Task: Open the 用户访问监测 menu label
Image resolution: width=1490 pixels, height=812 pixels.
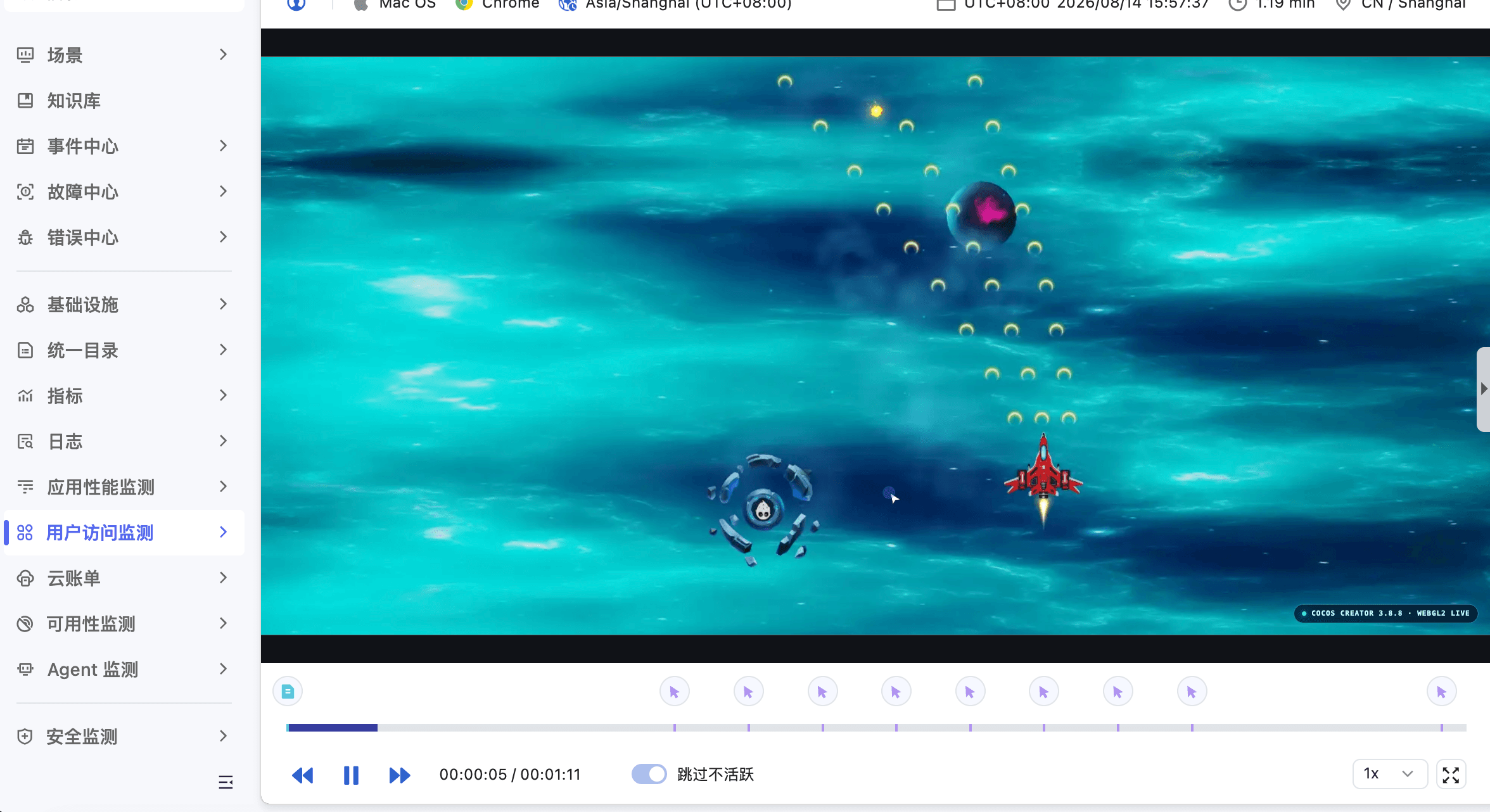Action: pyautogui.click(x=100, y=533)
